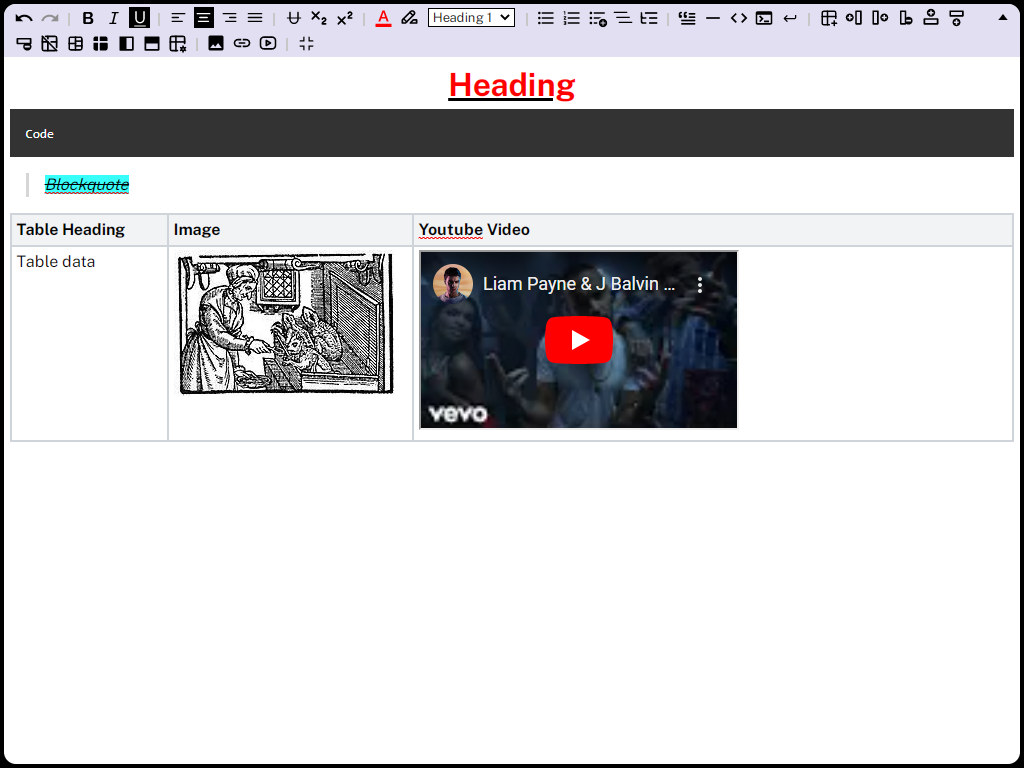Insert a numbered list
This screenshot has height=768, width=1024.
pos(571,18)
